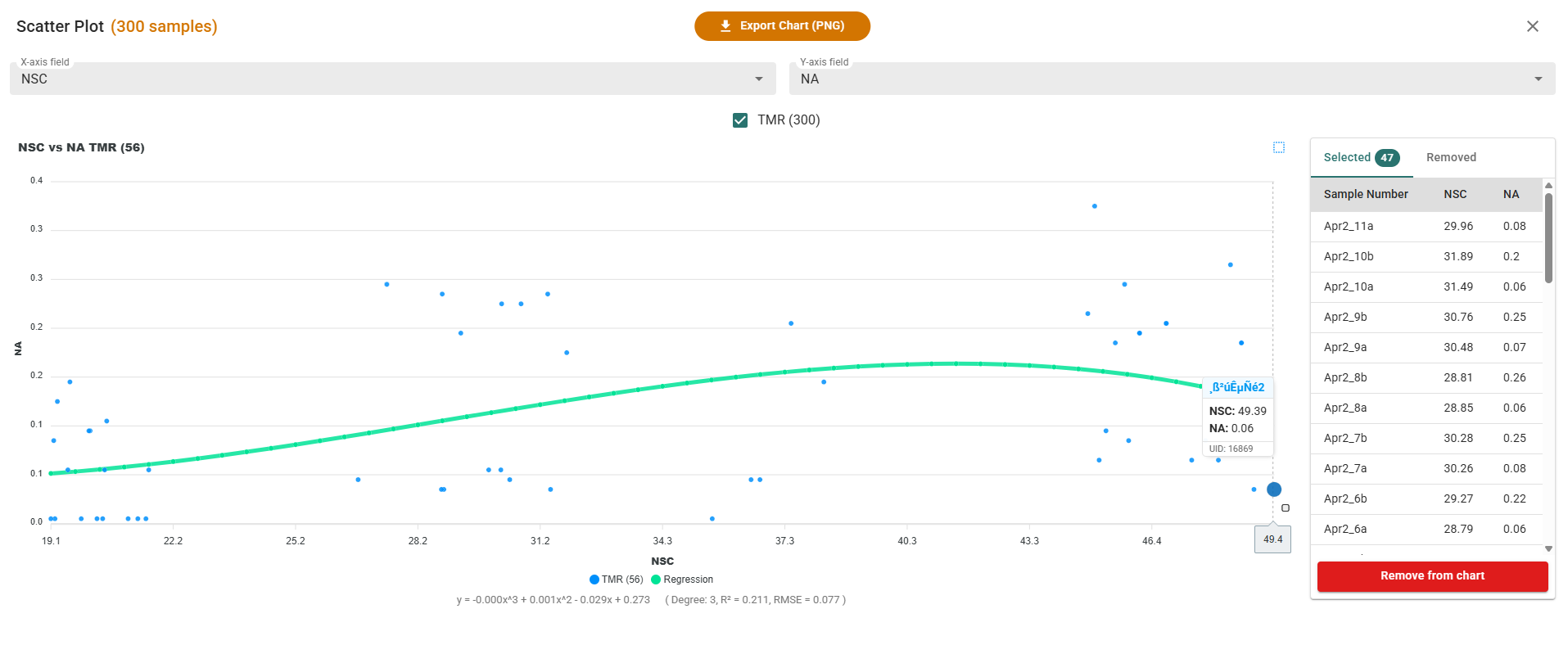Click the NSC column header in table

point(1455,194)
